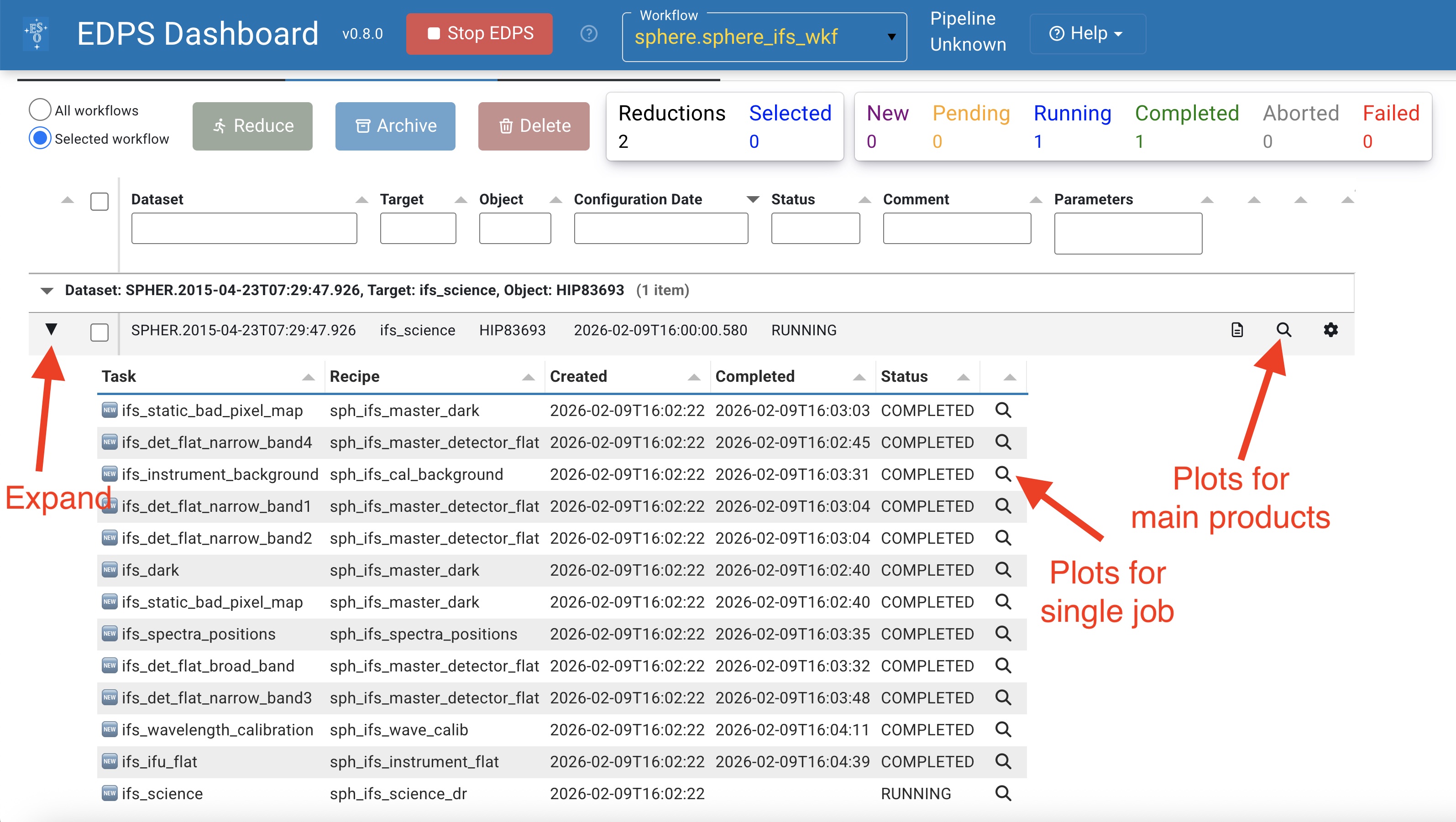
Task: Open the Workflow sphere.sphere_ifs_wkf dropdown
Action: coord(764,37)
